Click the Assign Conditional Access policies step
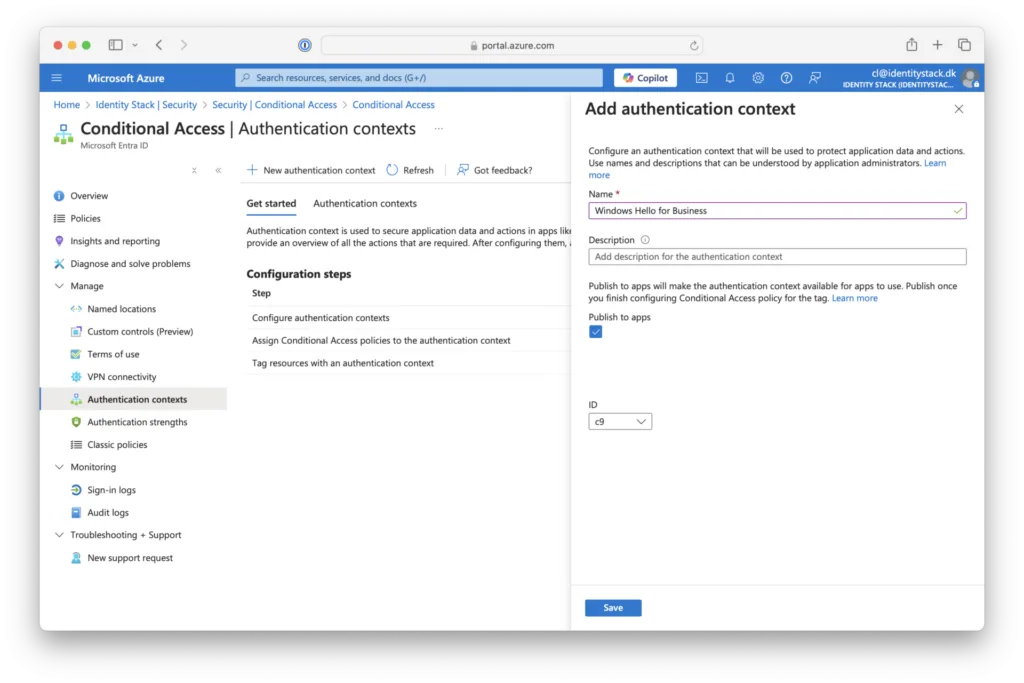1024x683 pixels. click(x=381, y=341)
